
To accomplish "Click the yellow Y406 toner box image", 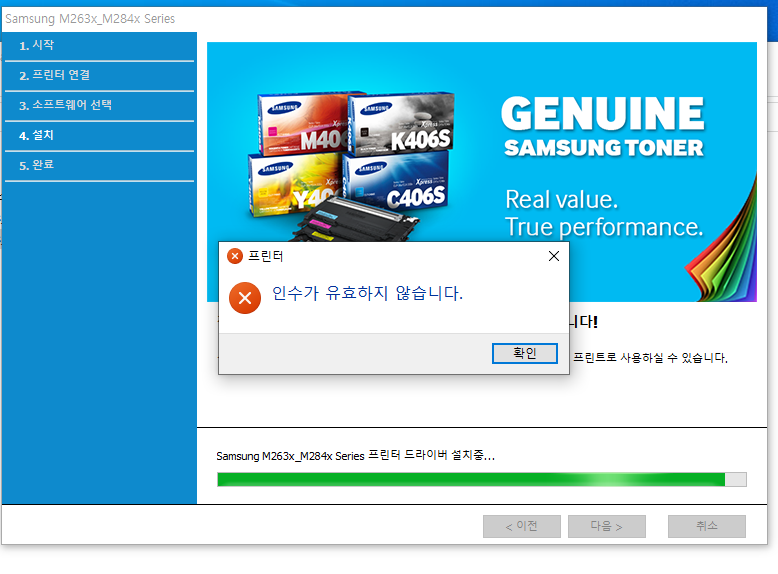I will coord(295,185).
